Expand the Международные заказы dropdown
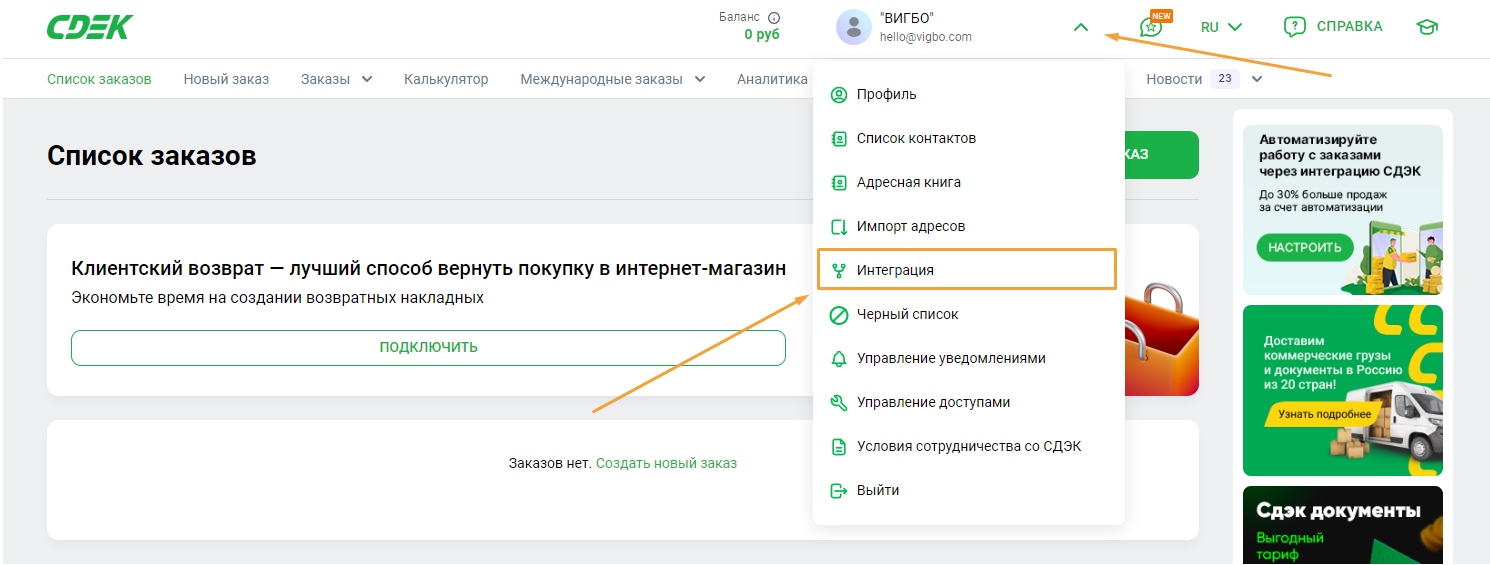1490x565 pixels. point(699,79)
